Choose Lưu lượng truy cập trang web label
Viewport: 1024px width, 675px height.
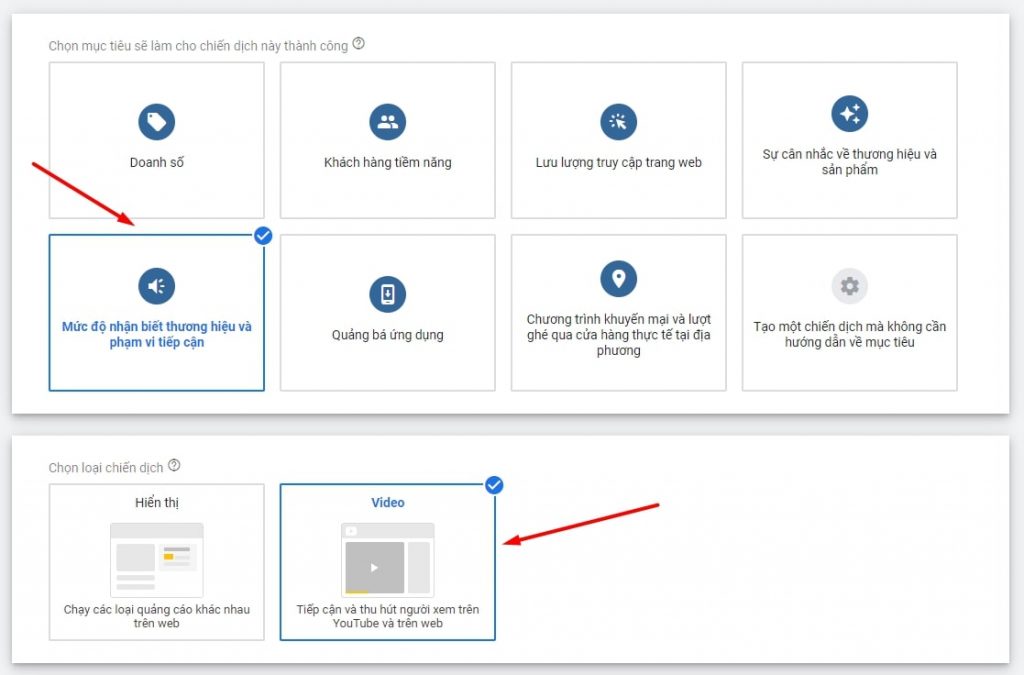[618, 162]
